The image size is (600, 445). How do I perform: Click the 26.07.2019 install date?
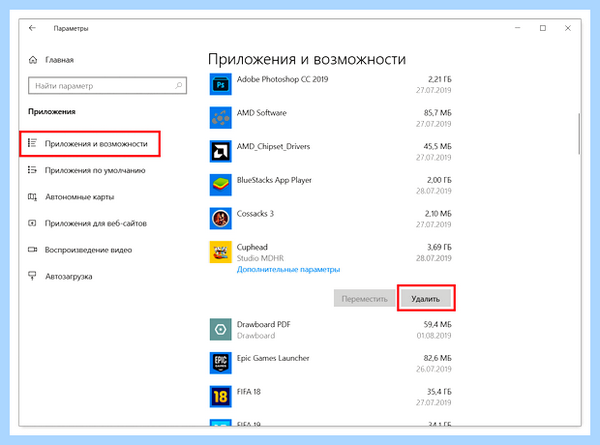[434, 369]
